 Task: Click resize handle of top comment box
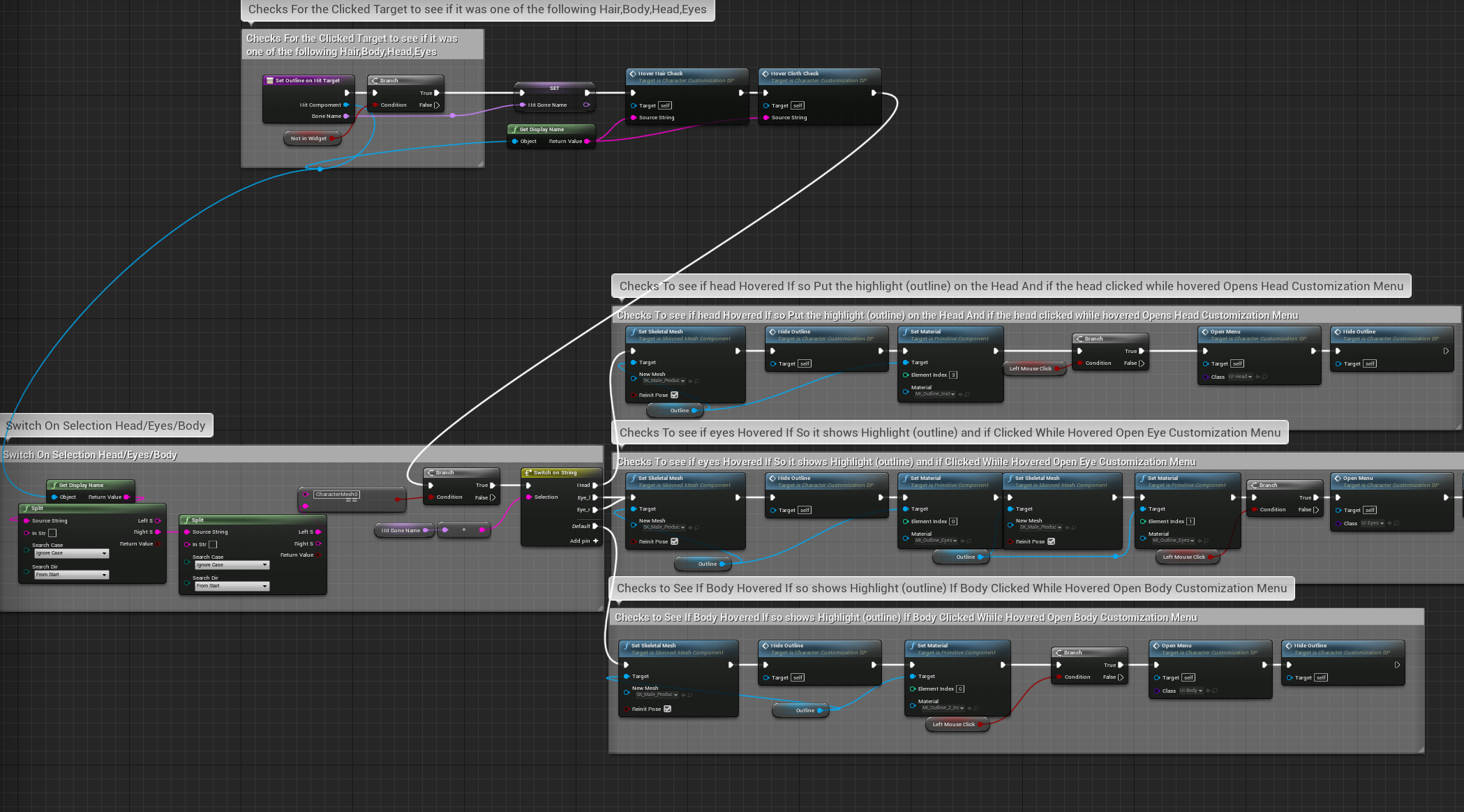click(480, 164)
